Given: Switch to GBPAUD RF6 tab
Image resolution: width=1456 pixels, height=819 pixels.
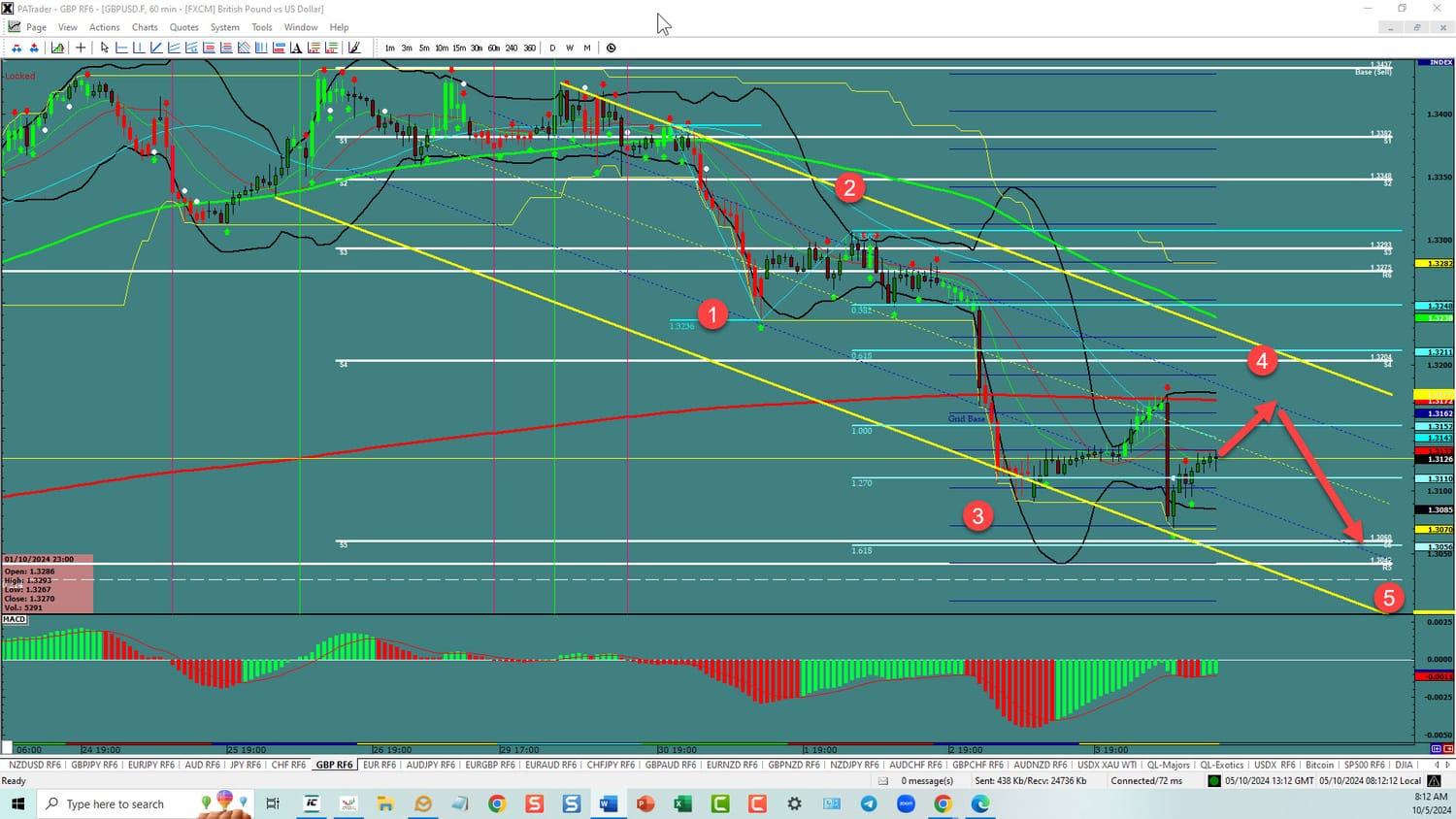Looking at the screenshot, I should click(671, 765).
